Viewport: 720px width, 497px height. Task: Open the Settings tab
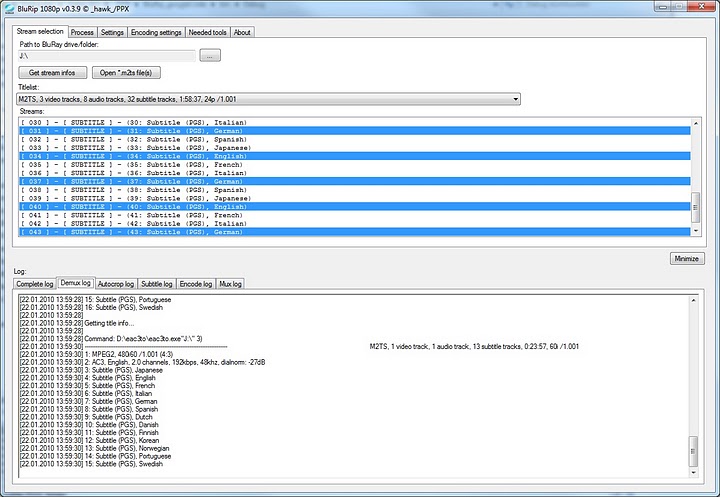coord(112,32)
